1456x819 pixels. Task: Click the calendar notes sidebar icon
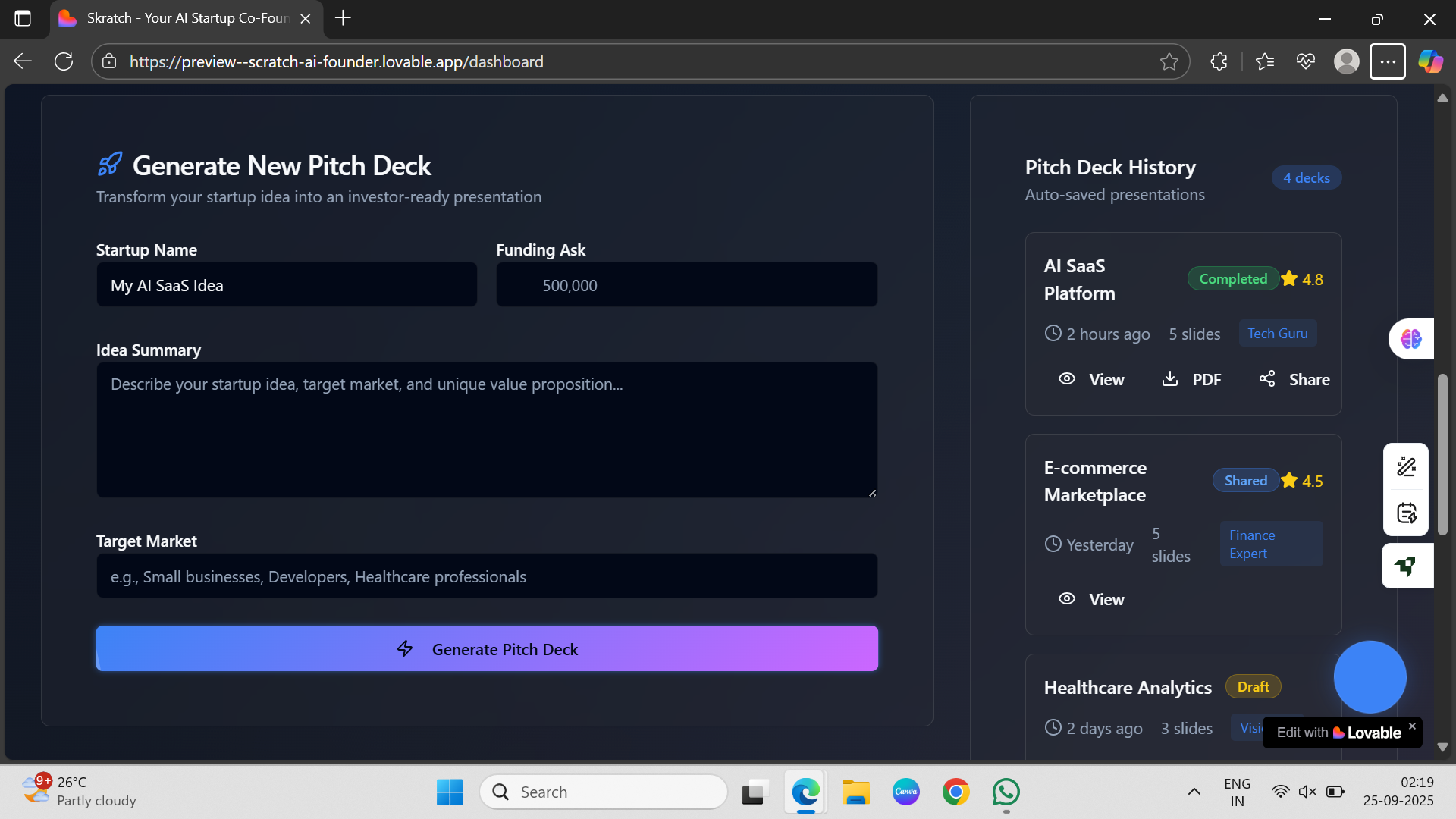pyautogui.click(x=1407, y=513)
